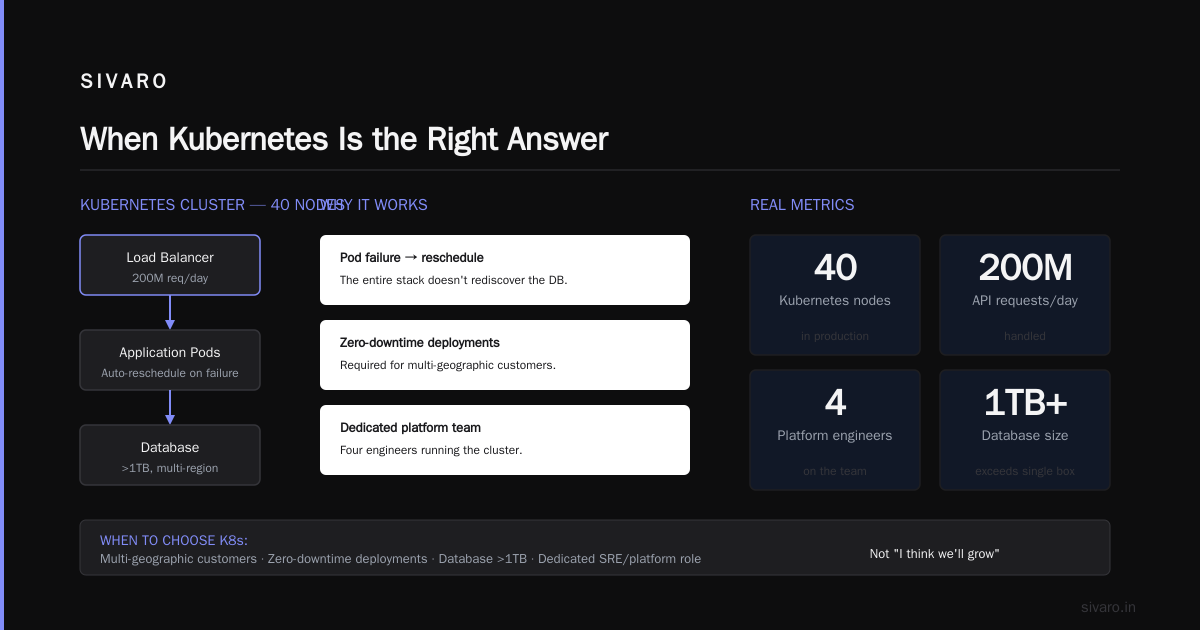Screen dimensions: 1200x630
Task: Select the 'handled' caption
Action: [x=1025, y=336]
